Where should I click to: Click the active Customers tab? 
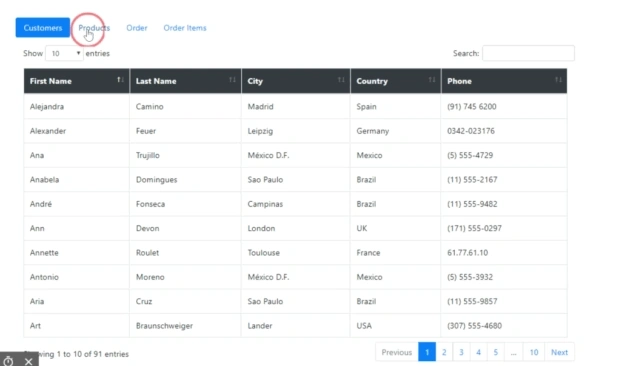click(x=43, y=28)
